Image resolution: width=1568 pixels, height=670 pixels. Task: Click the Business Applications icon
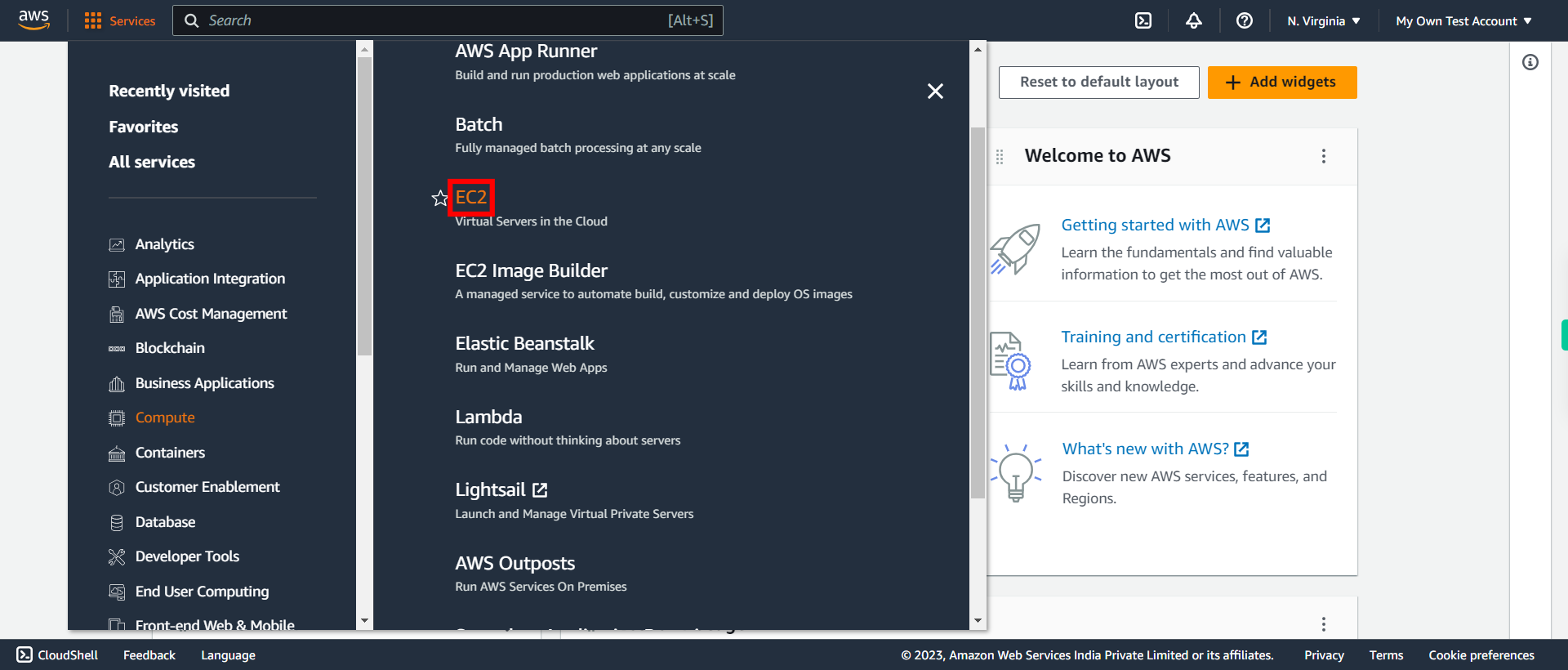click(117, 383)
